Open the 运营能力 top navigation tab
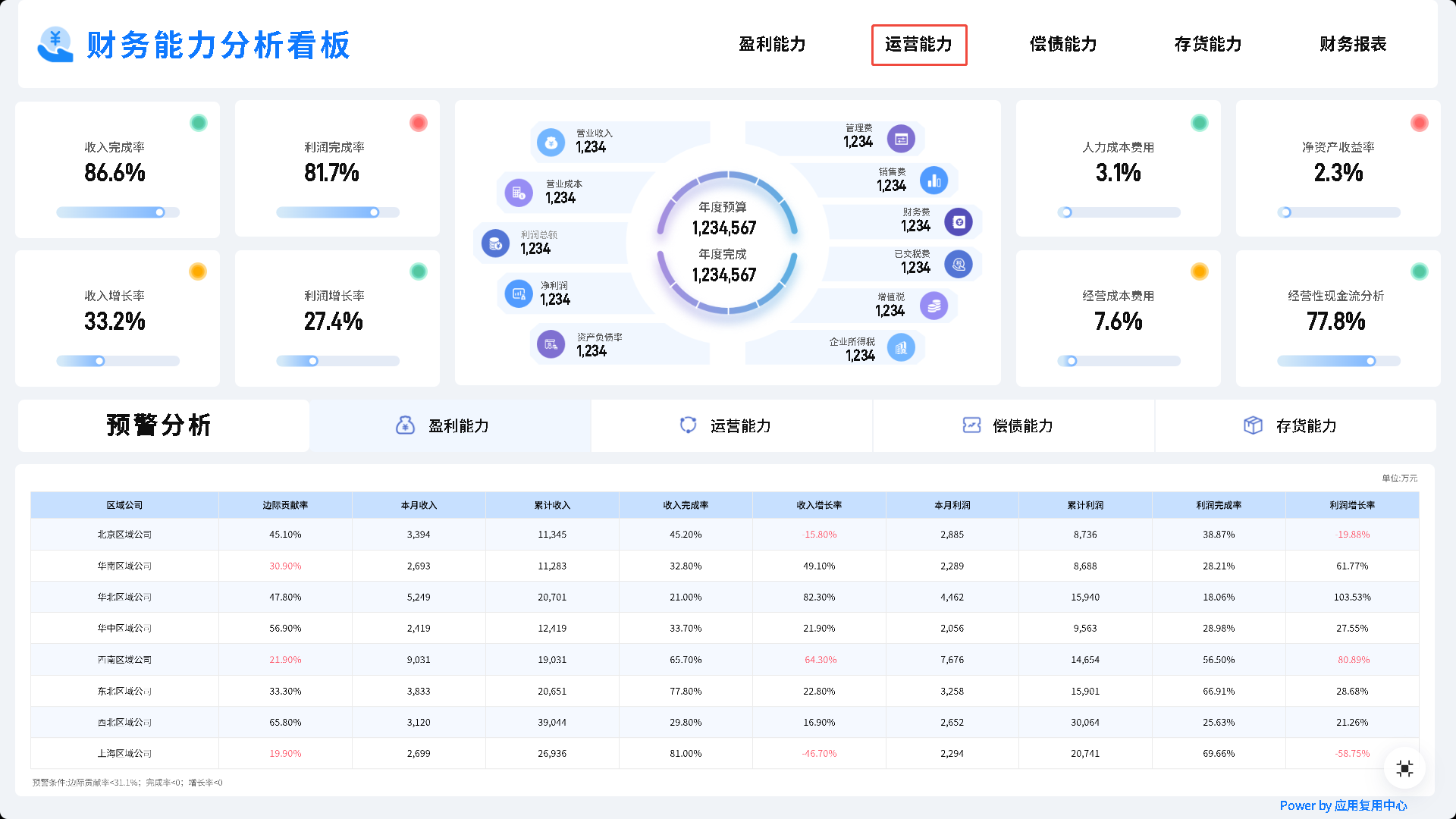 [x=918, y=45]
